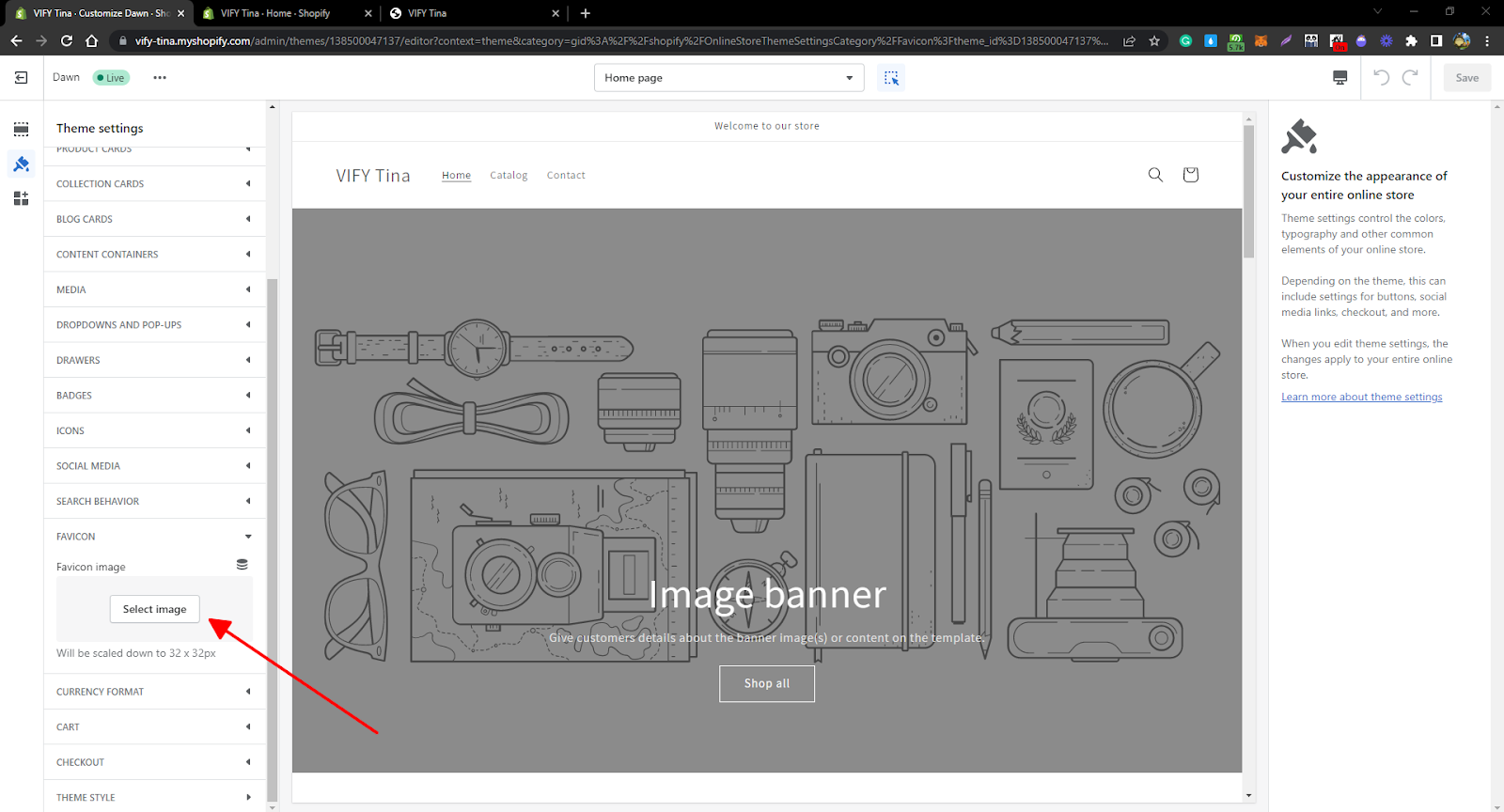1504x812 pixels.
Task: Click Contact in store navigation
Action: click(566, 176)
